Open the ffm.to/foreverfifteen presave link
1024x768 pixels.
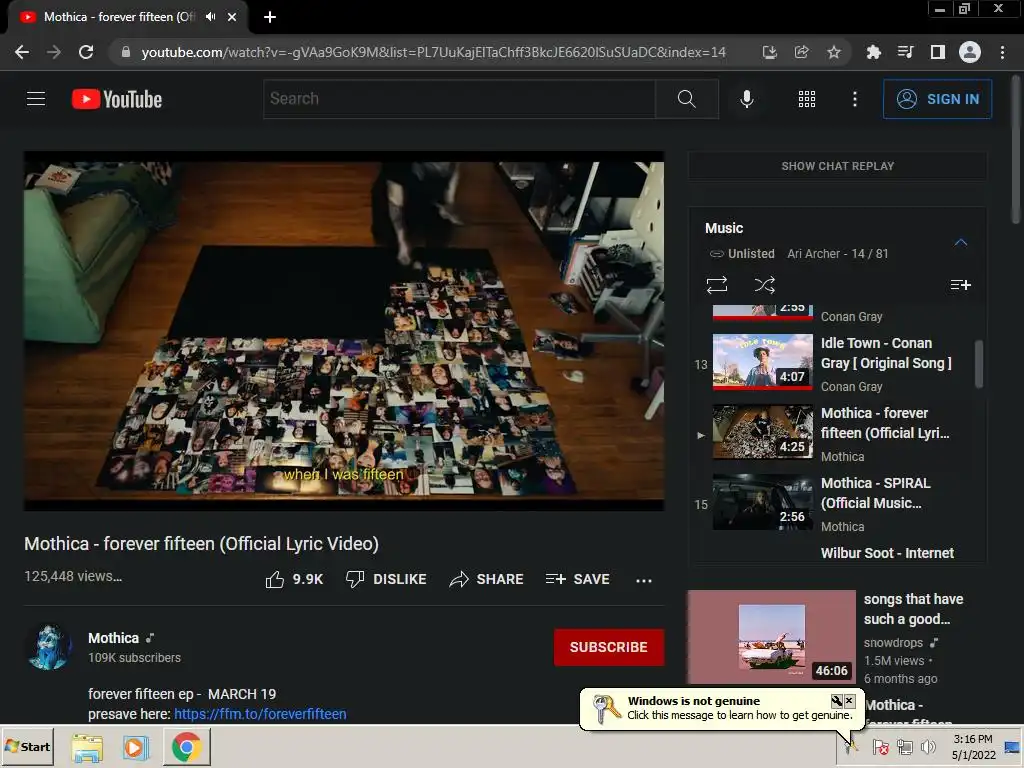[260, 714]
